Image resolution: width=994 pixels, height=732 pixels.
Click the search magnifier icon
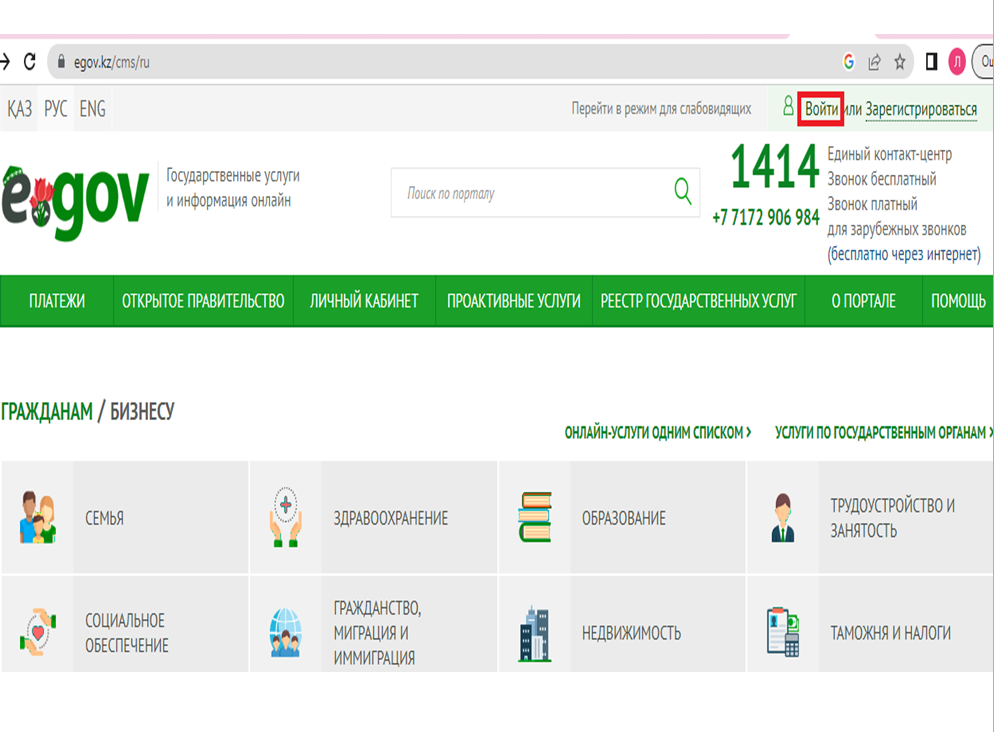[x=682, y=191]
